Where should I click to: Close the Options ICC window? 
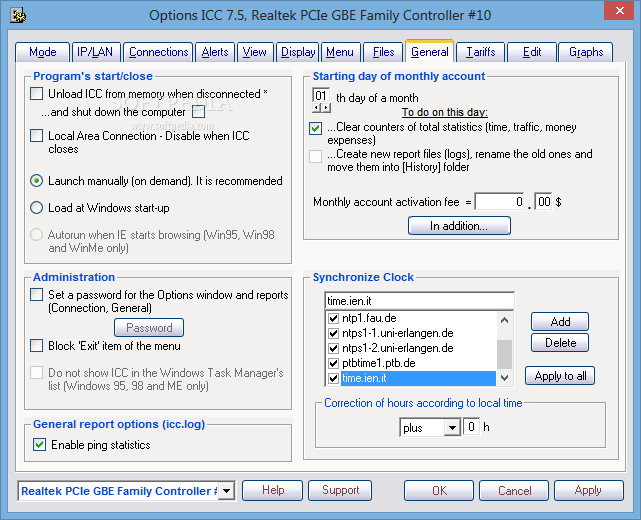pyautogui.click(x=619, y=11)
